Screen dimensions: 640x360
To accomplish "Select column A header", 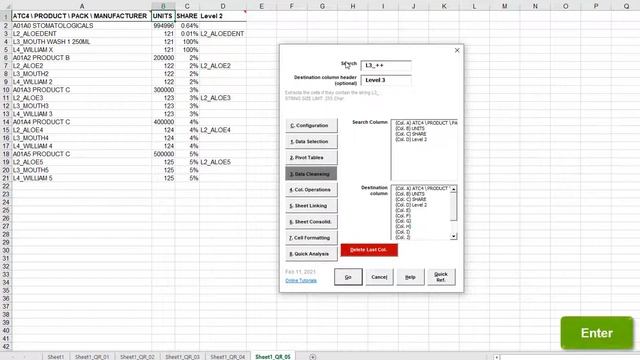I will point(82,6).
